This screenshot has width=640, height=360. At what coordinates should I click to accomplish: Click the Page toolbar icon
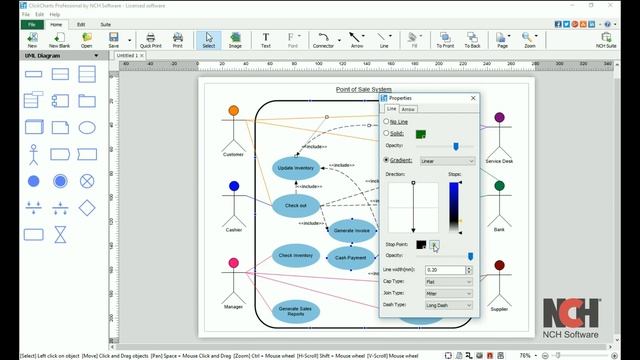(502, 40)
